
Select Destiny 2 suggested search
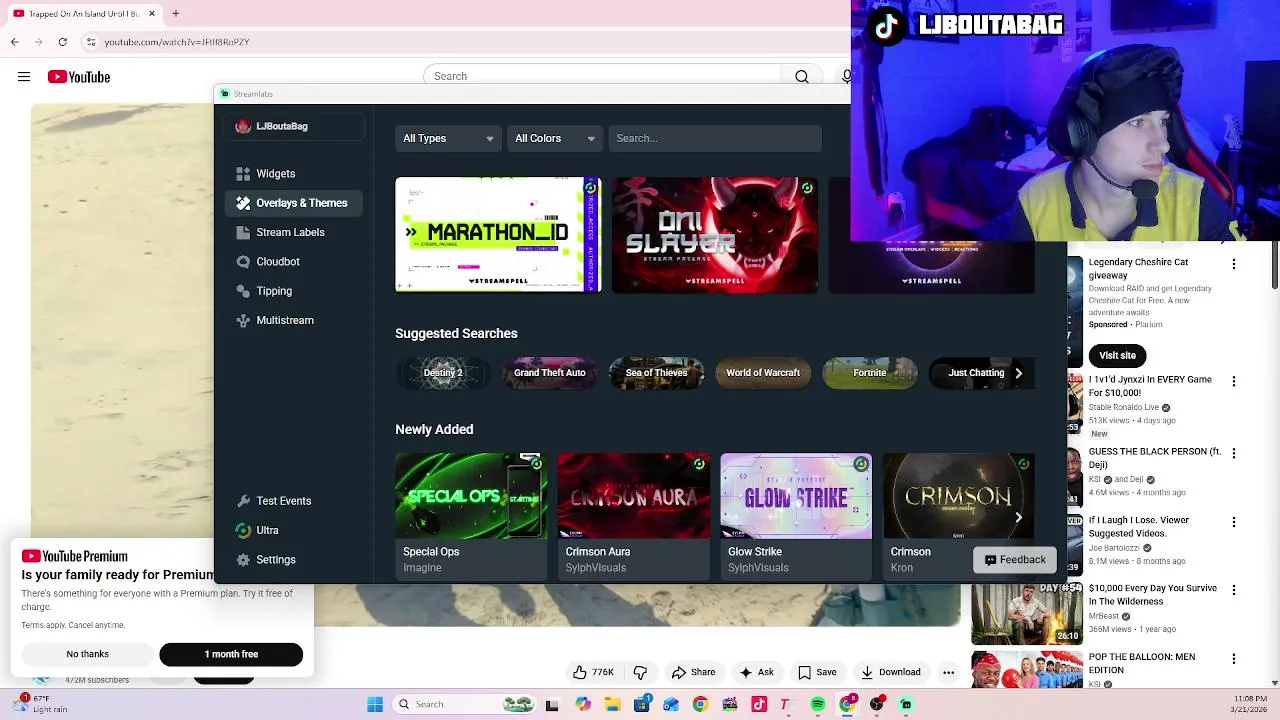coord(443,373)
